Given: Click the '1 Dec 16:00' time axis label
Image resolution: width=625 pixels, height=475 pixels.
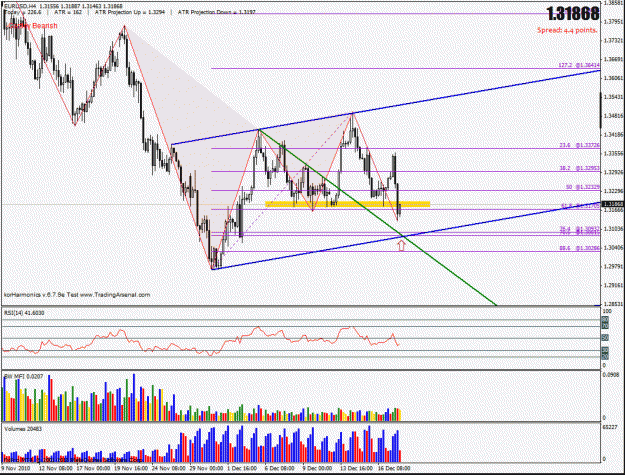Looking at the screenshot, I should pos(243,468).
